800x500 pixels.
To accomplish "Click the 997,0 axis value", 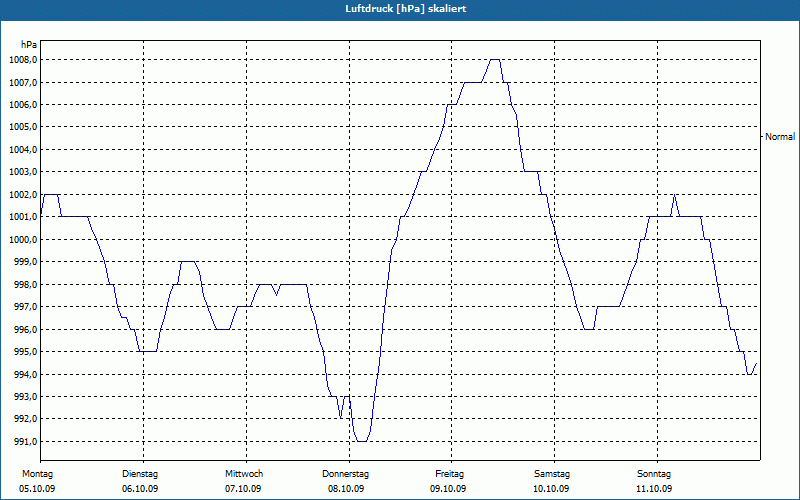I will coord(25,307).
